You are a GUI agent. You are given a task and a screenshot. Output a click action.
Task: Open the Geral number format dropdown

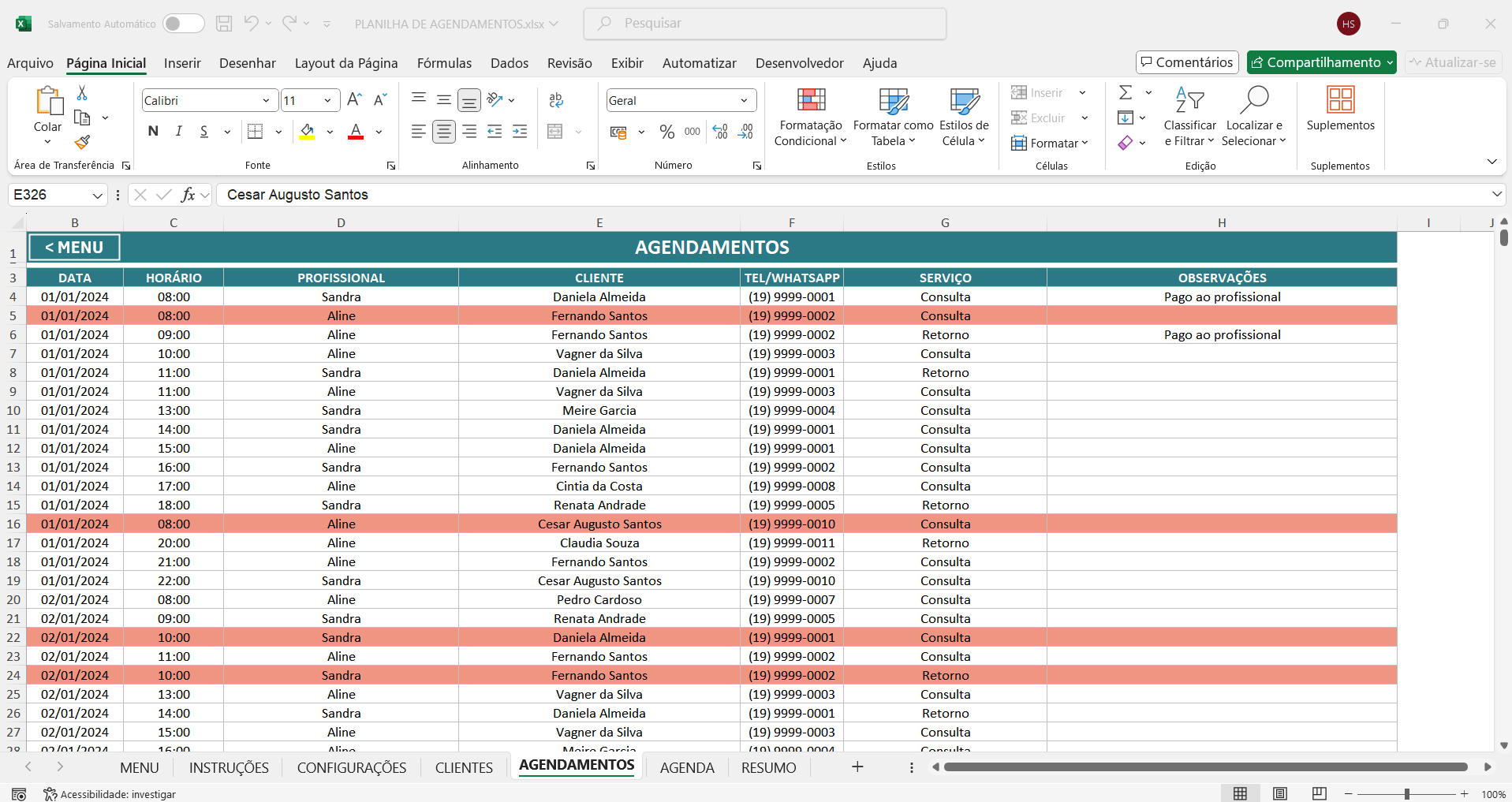744,100
